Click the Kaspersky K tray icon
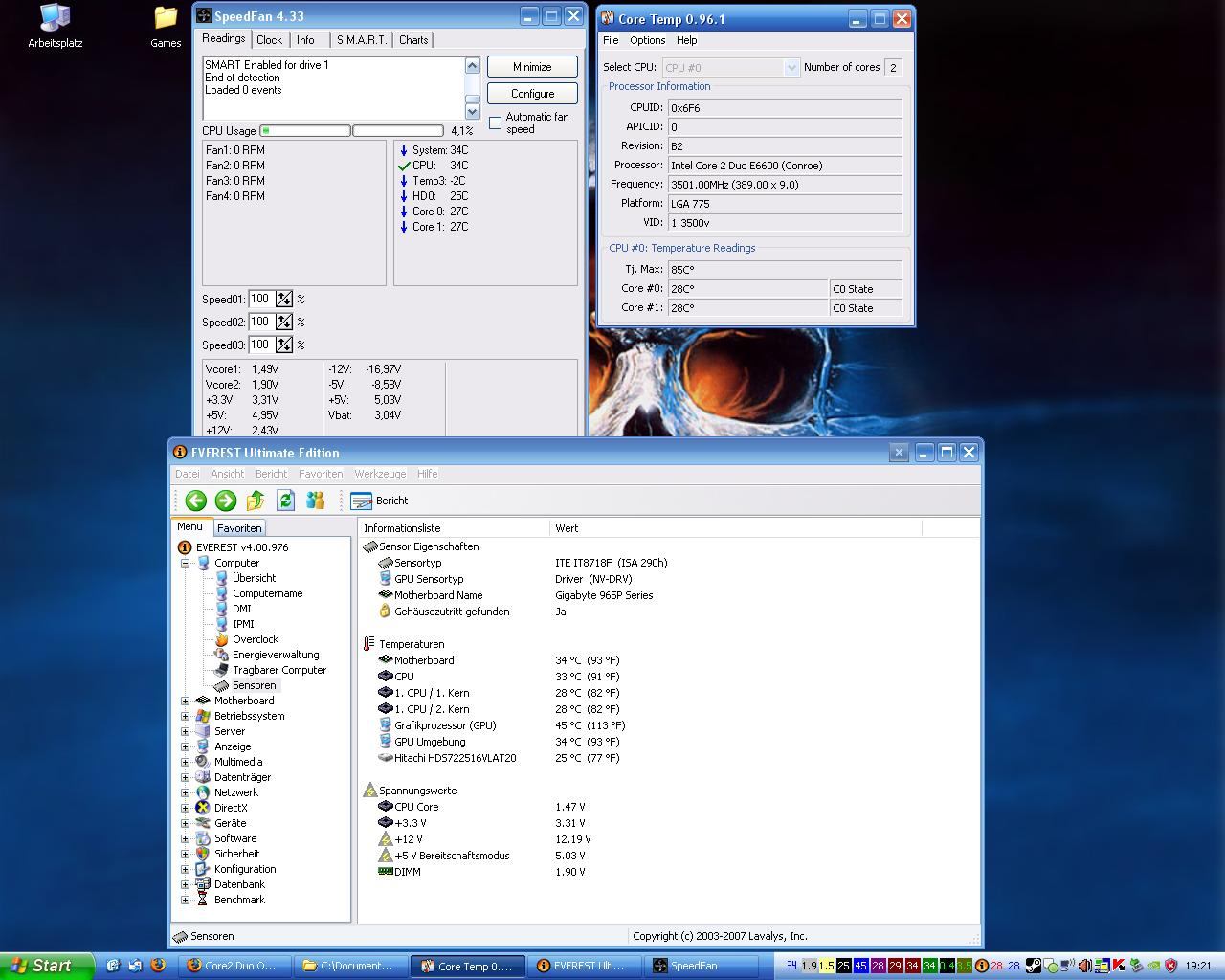The height and width of the screenshot is (980, 1225). pyautogui.click(x=1119, y=966)
